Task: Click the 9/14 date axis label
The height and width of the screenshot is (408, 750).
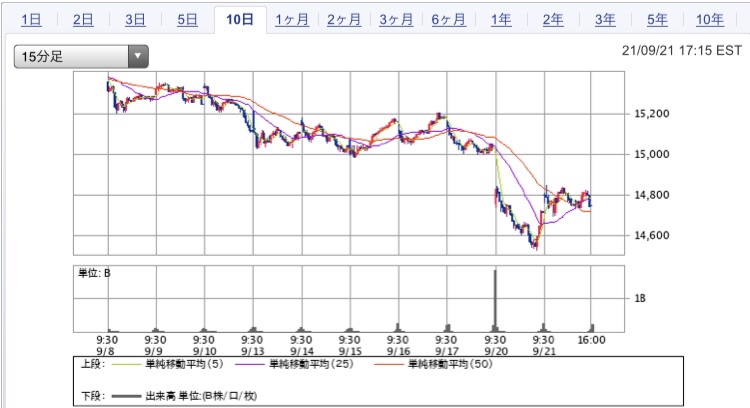Action: [302, 351]
